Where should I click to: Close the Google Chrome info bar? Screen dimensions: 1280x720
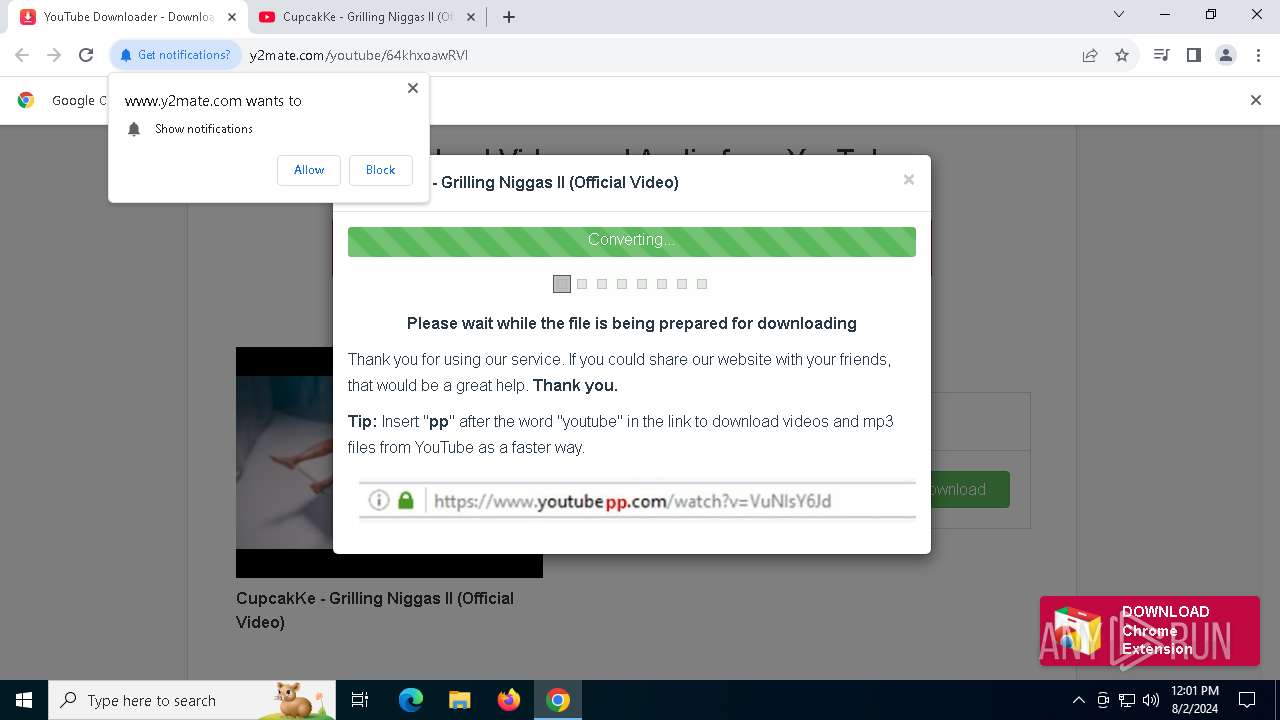(1256, 100)
